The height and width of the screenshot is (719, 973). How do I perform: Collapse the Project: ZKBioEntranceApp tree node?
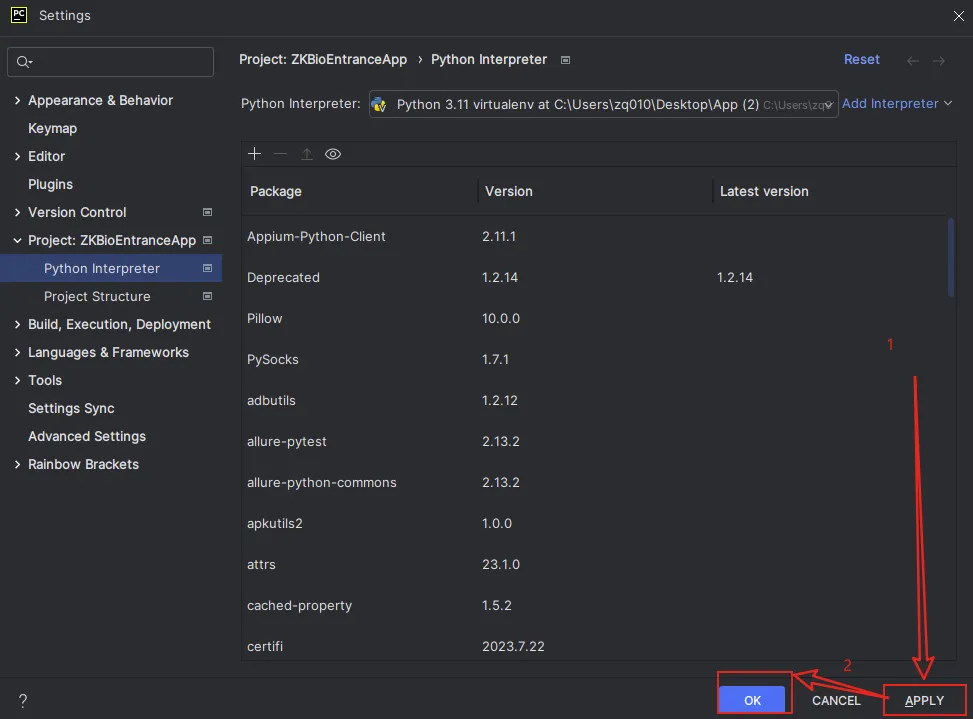pyautogui.click(x=18, y=241)
